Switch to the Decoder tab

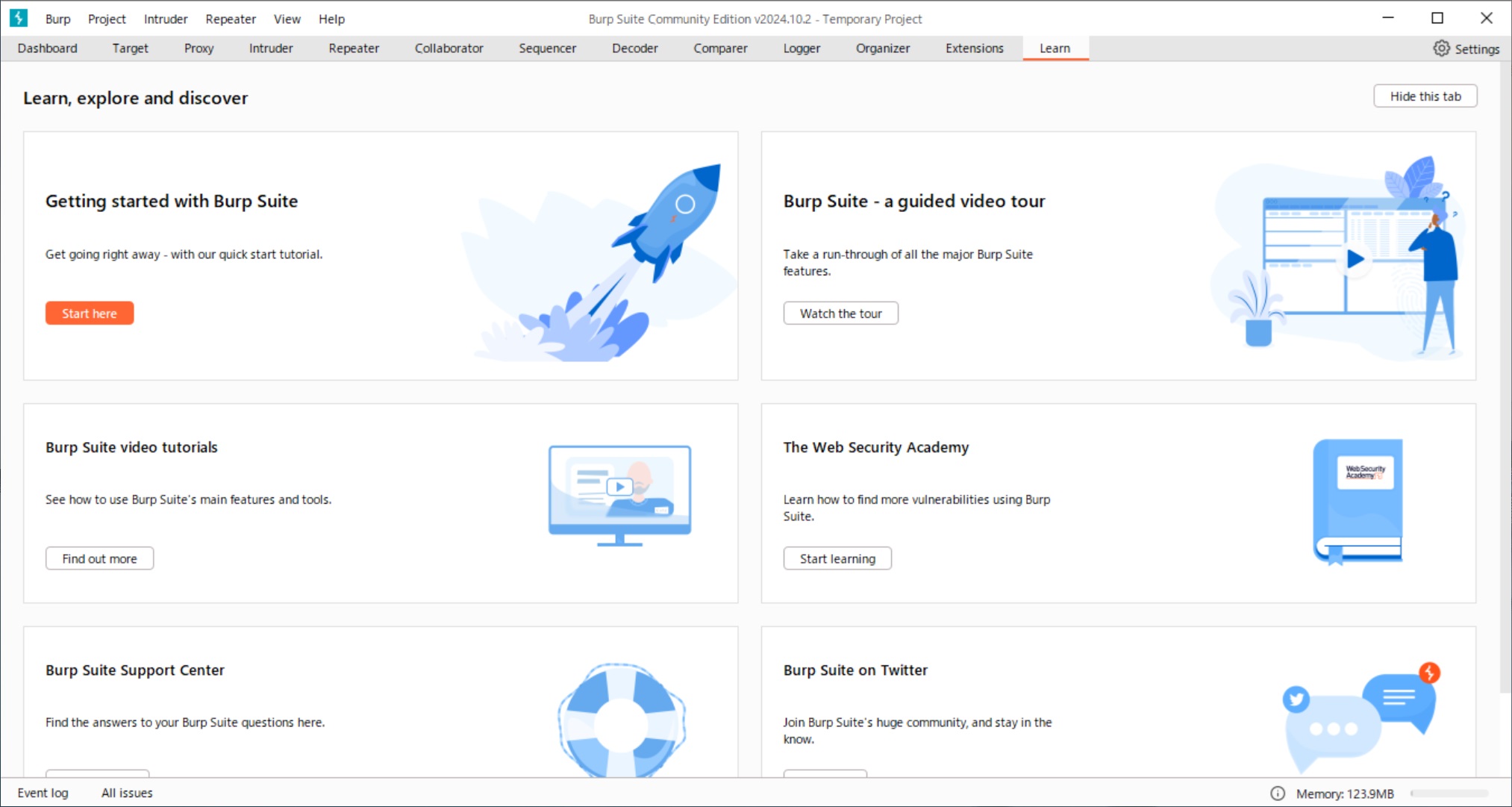635,49
